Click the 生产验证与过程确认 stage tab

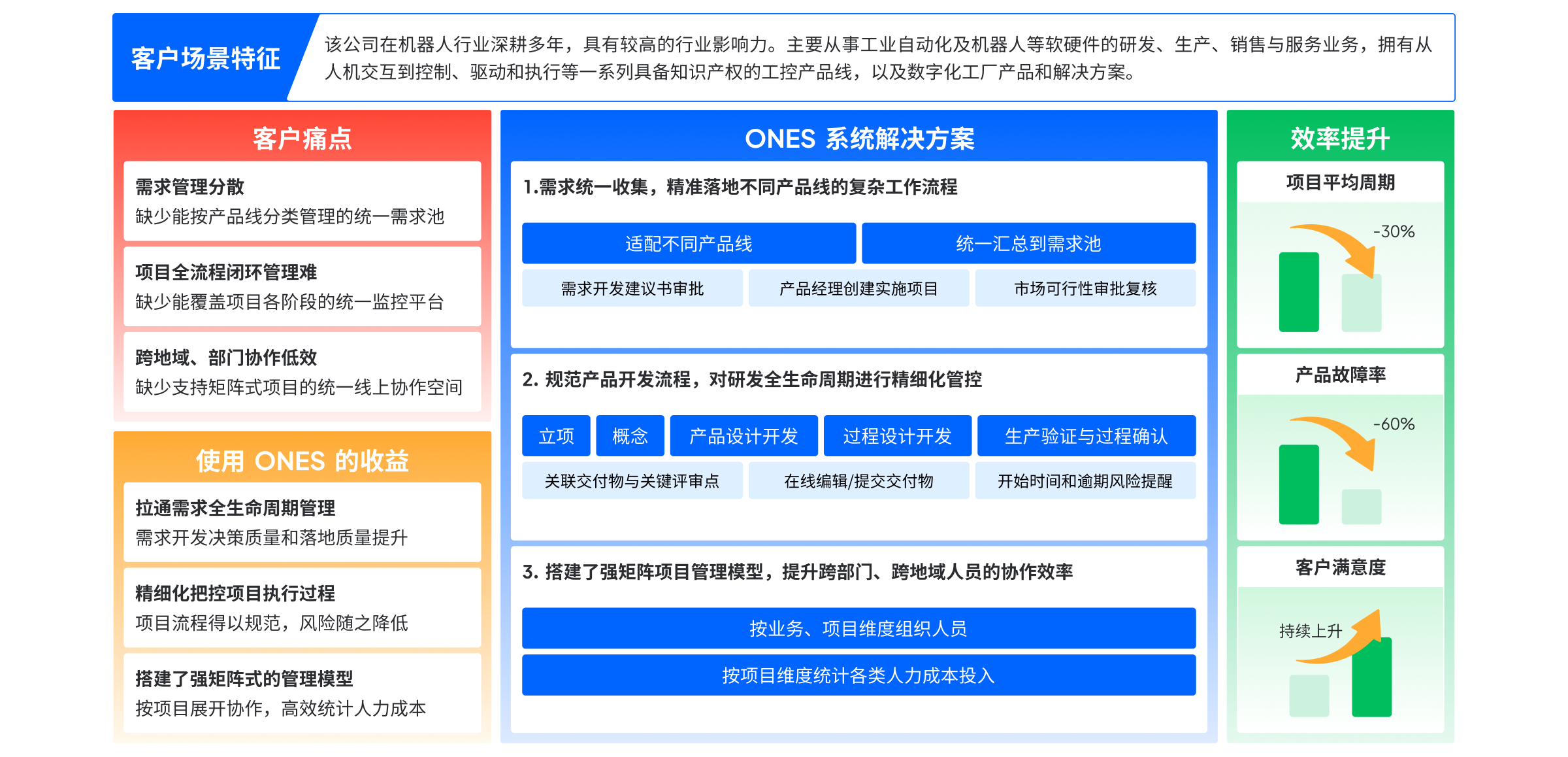tap(1086, 435)
